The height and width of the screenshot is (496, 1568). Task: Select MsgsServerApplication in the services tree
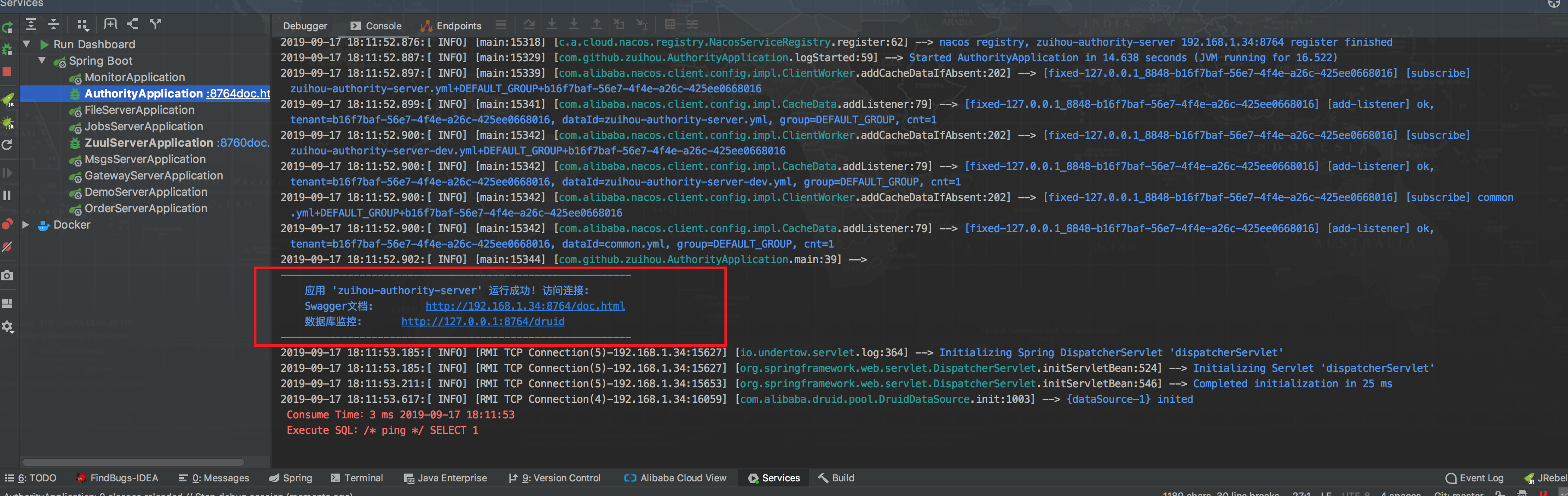pos(145,159)
